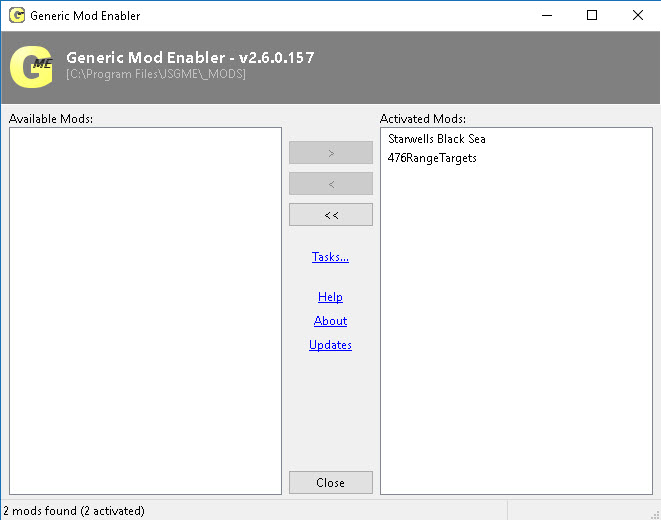661x520 pixels.
Task: Click the disable mod '<' button
Action: 331,184
